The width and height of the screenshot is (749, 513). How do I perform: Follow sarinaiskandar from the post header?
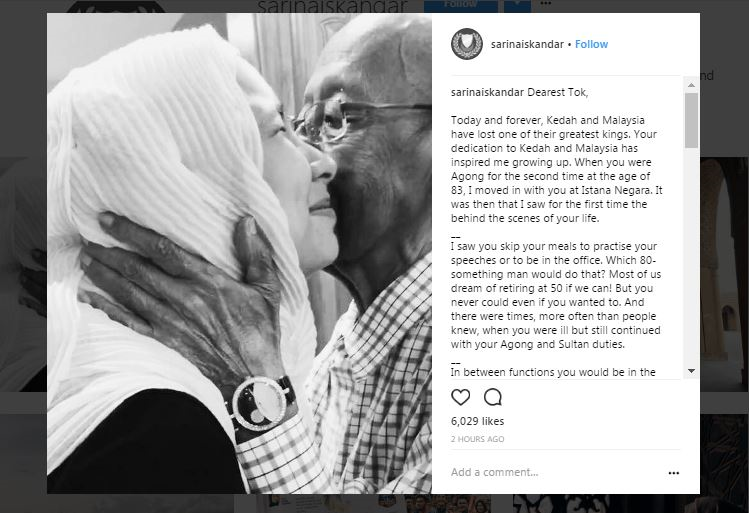pyautogui.click(x=591, y=44)
